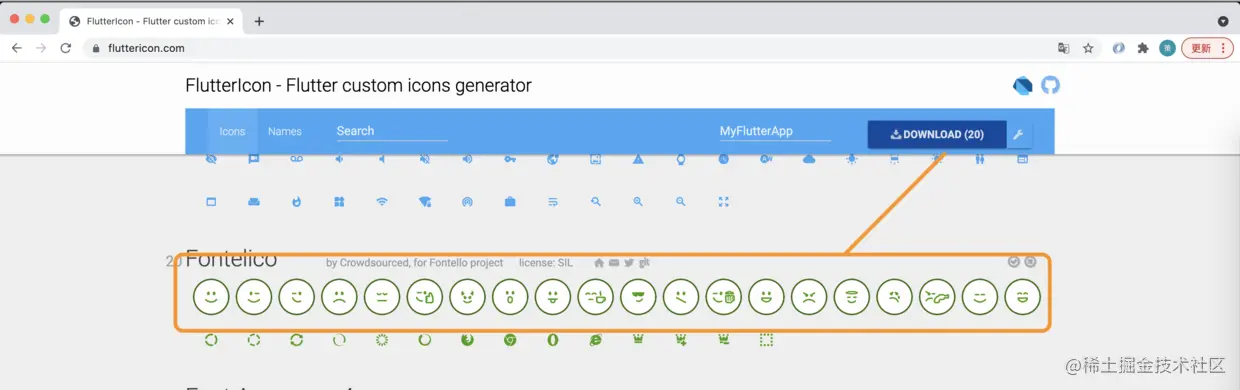
Task: Pick the Opera browser font icon
Action: click(x=553, y=340)
